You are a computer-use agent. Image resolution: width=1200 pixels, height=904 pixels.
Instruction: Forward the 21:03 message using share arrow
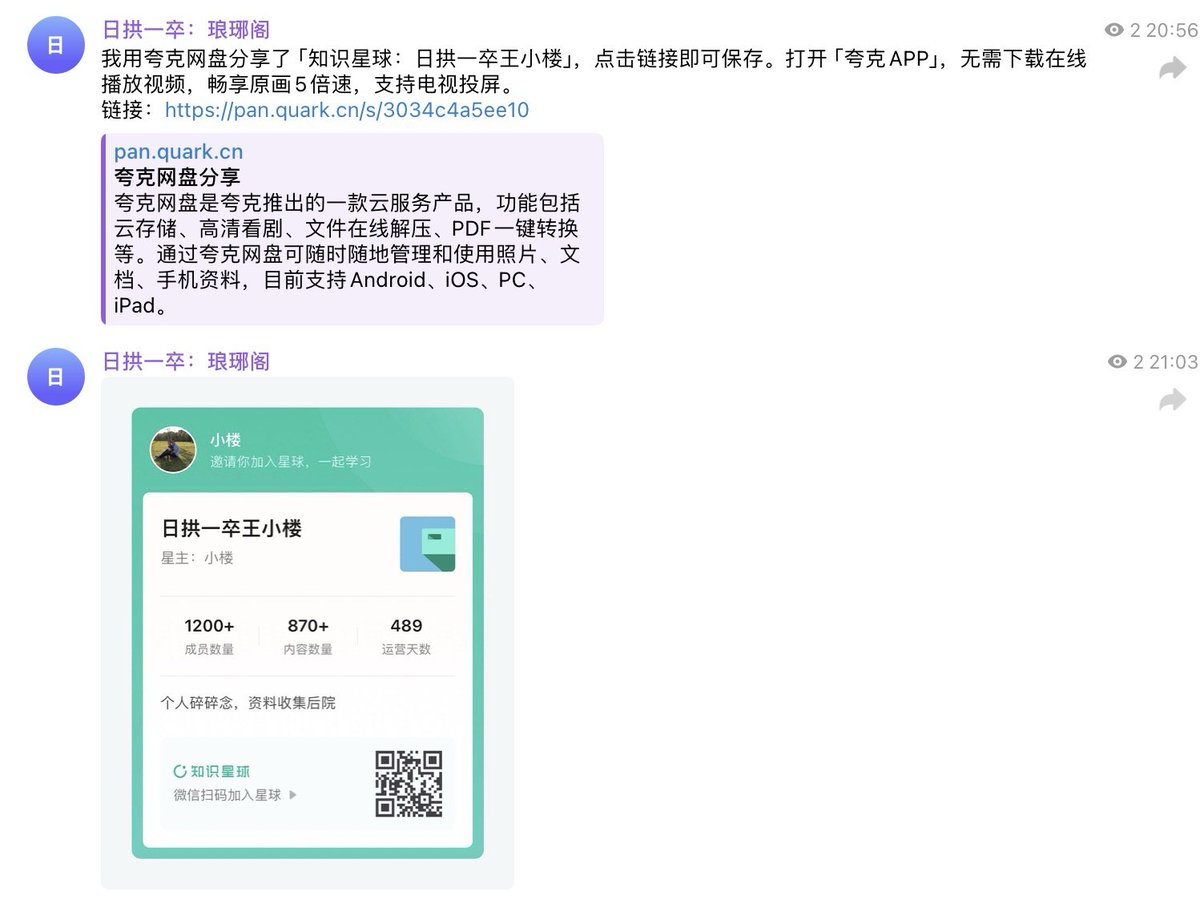tap(1172, 400)
